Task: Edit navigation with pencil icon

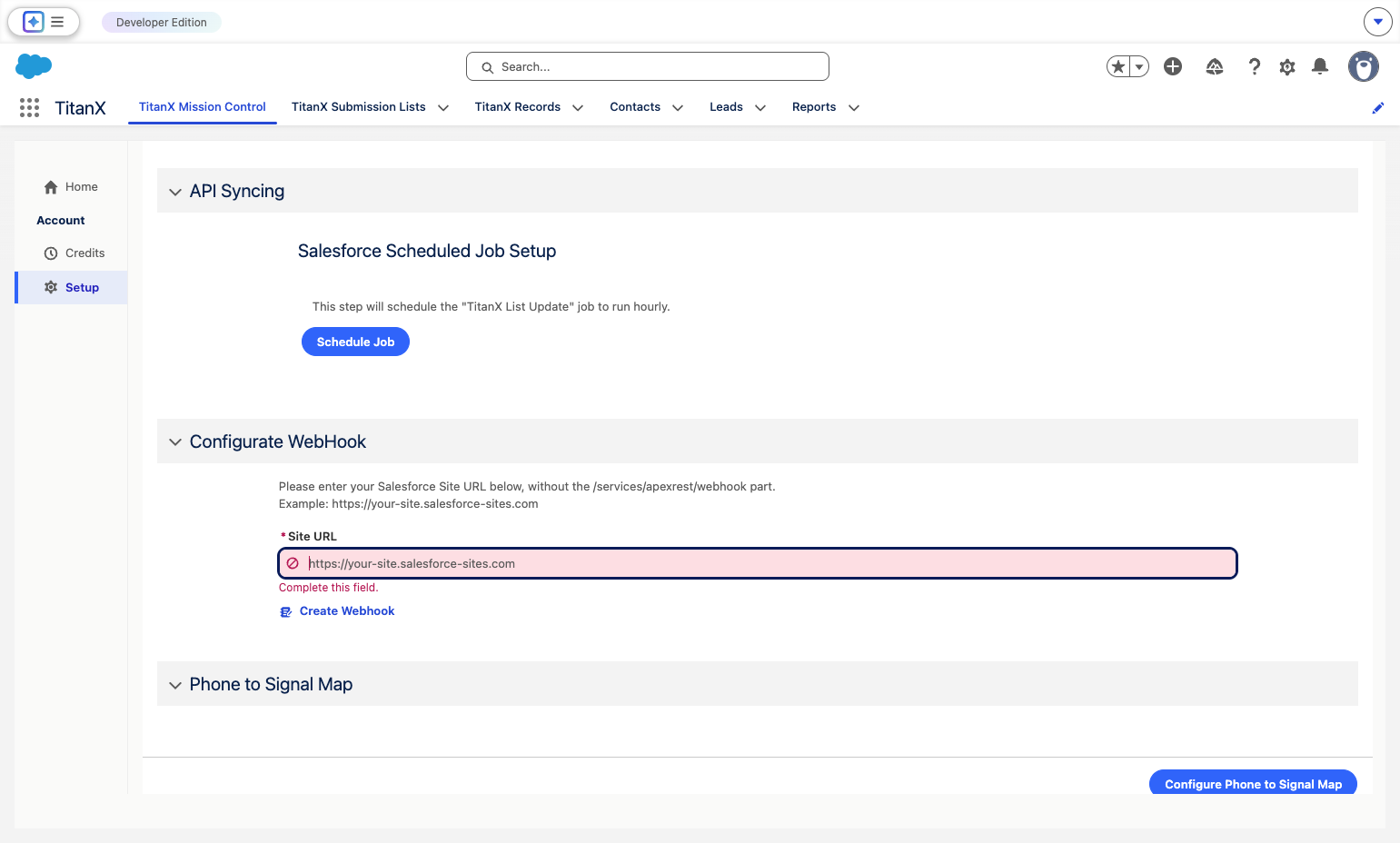Action: click(1378, 108)
